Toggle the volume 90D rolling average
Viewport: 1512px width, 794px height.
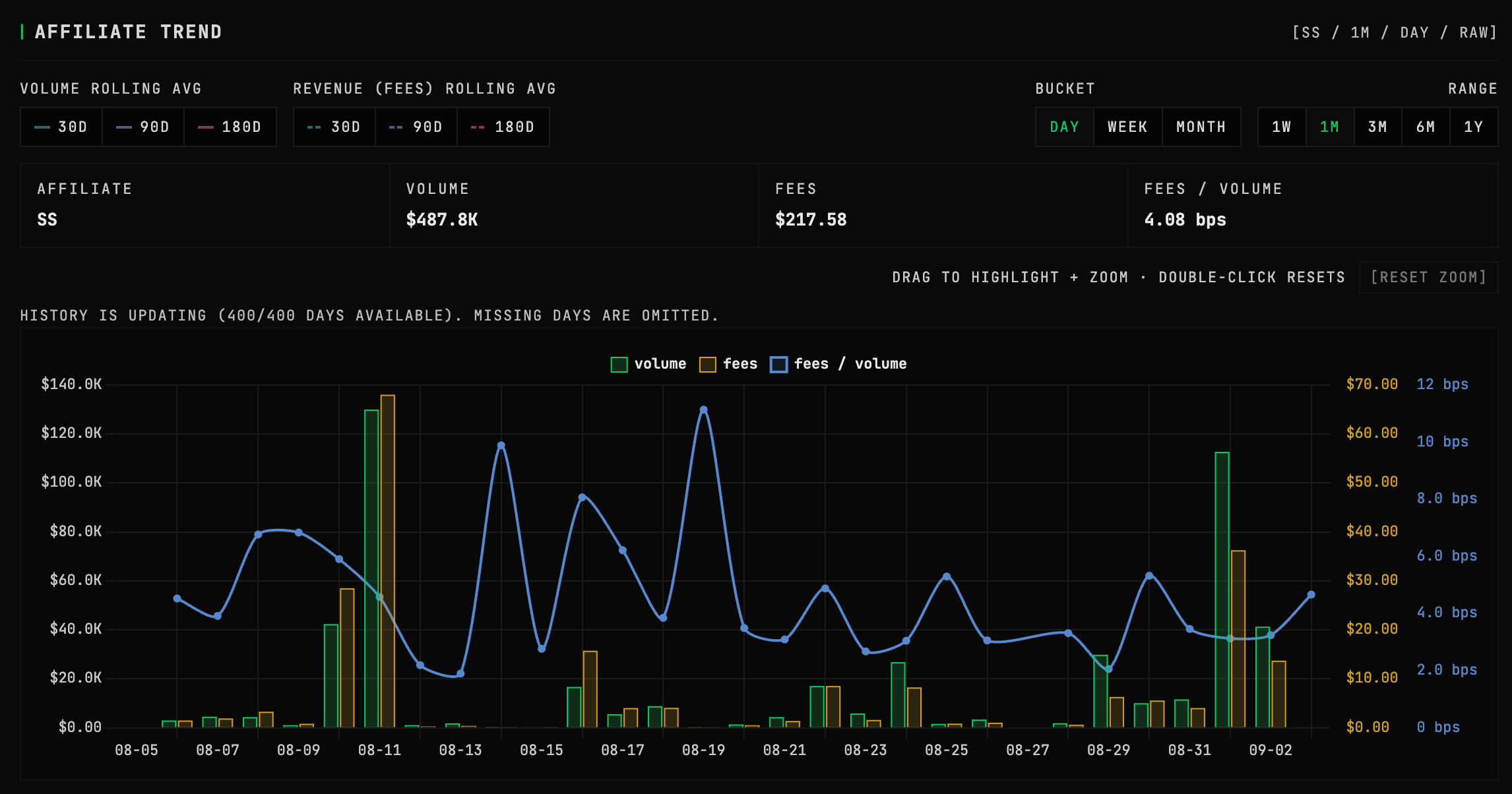(143, 127)
